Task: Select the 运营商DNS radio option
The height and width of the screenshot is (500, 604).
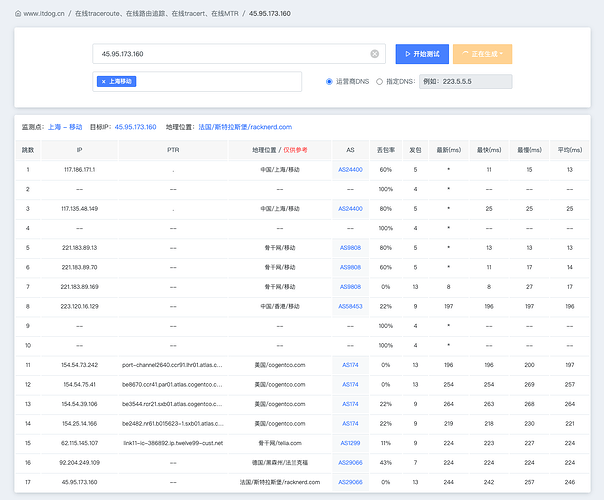Action: click(x=329, y=82)
